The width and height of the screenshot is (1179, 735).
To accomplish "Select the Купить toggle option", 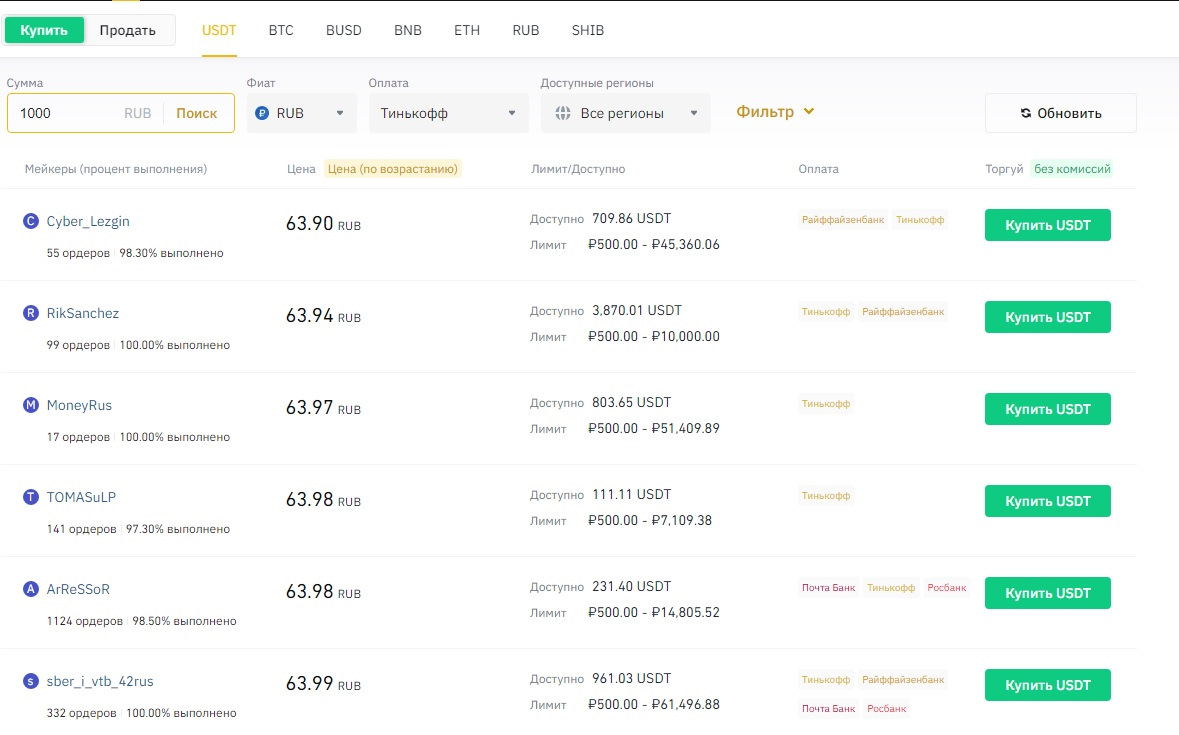I will pos(44,30).
